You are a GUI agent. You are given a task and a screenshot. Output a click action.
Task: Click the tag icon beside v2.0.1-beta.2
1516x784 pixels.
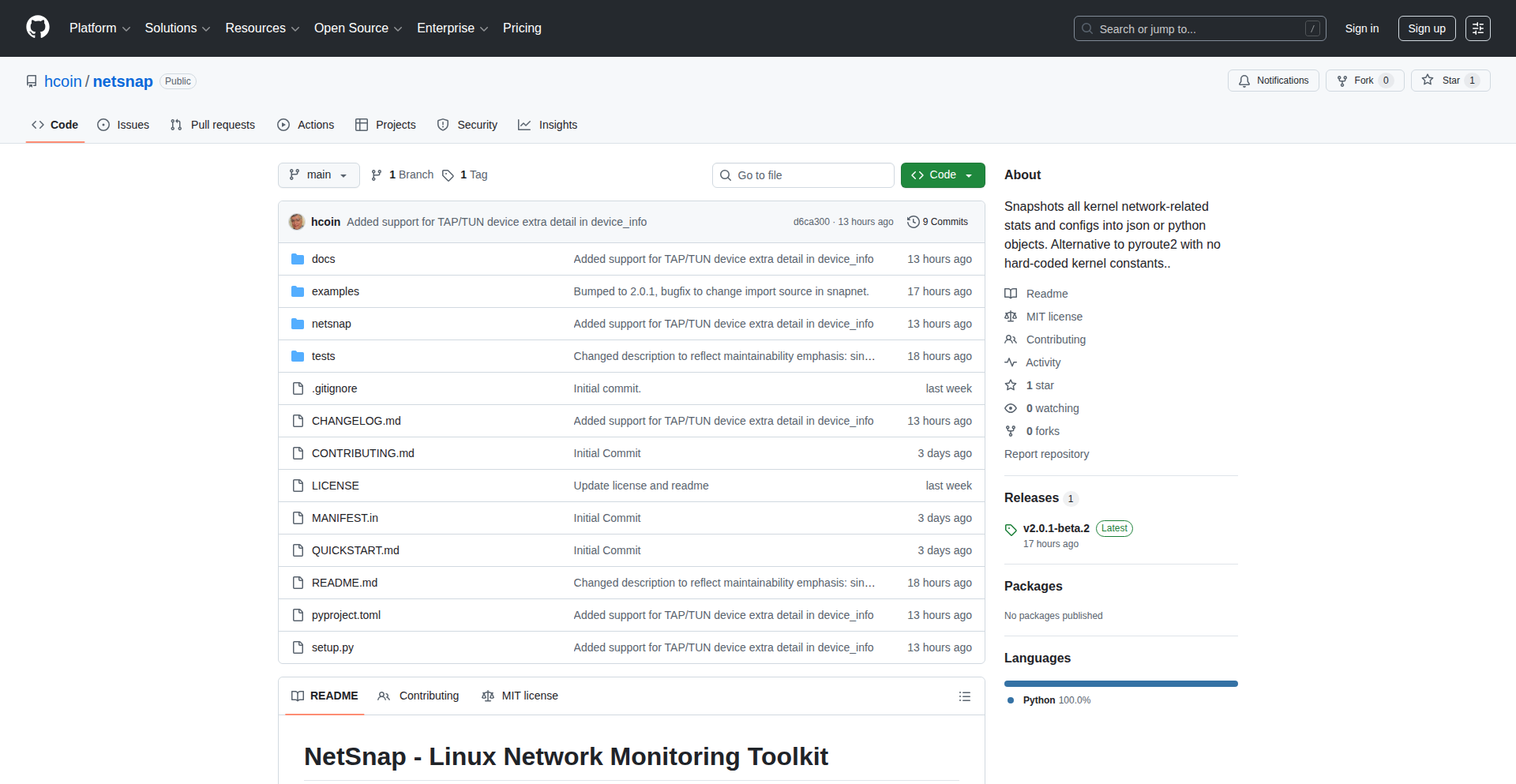click(x=1011, y=529)
